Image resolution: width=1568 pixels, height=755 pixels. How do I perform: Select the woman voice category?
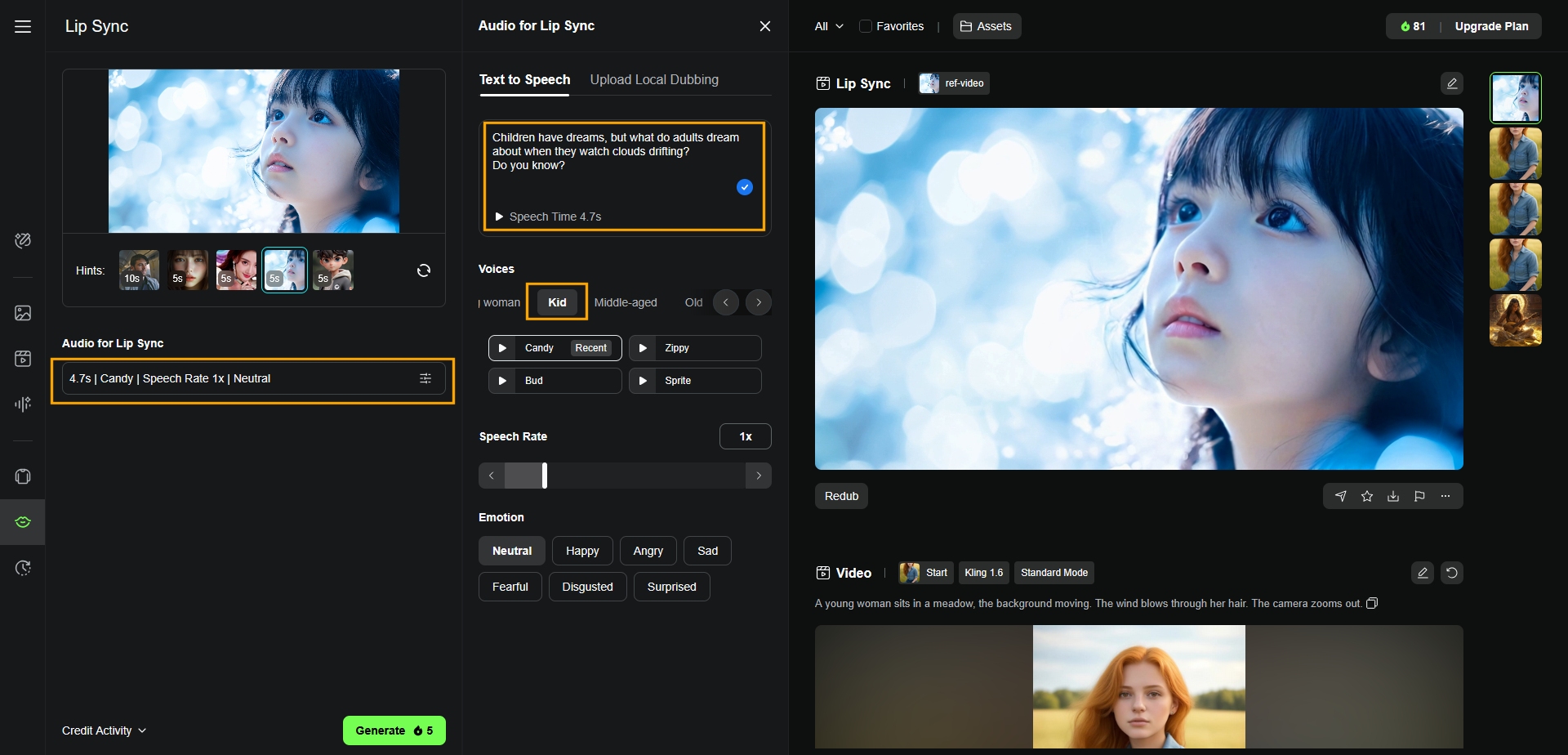click(x=501, y=302)
